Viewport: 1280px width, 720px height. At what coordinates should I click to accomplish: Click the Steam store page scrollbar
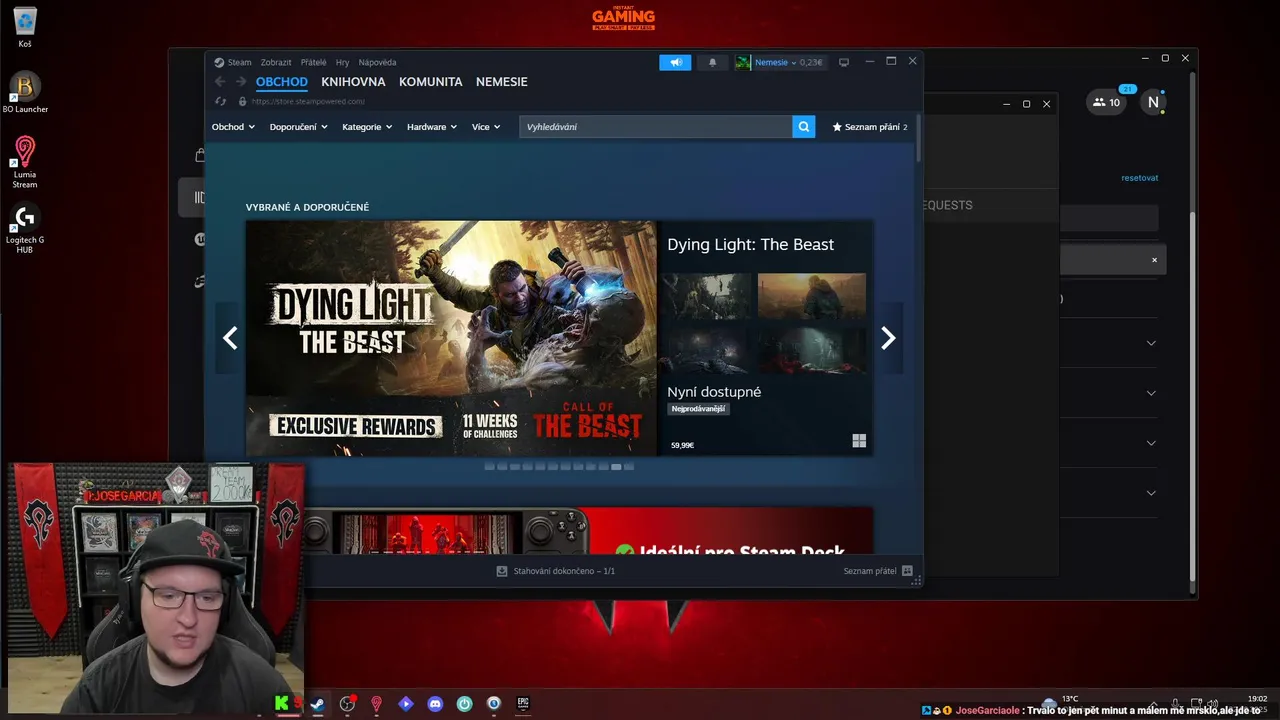pos(918,140)
